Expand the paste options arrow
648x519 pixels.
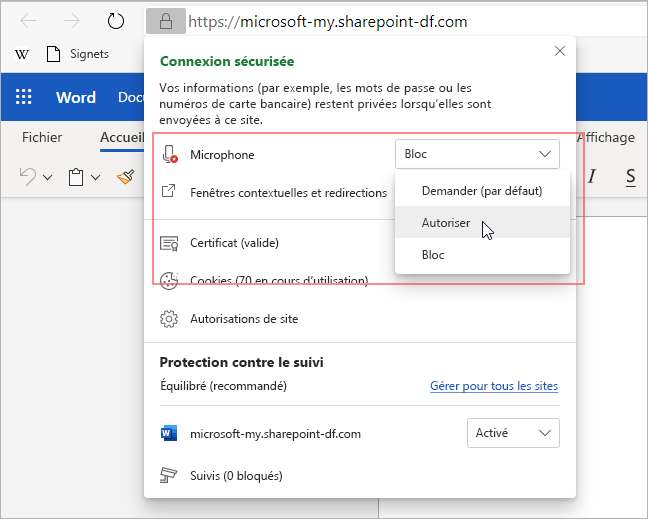(x=95, y=178)
